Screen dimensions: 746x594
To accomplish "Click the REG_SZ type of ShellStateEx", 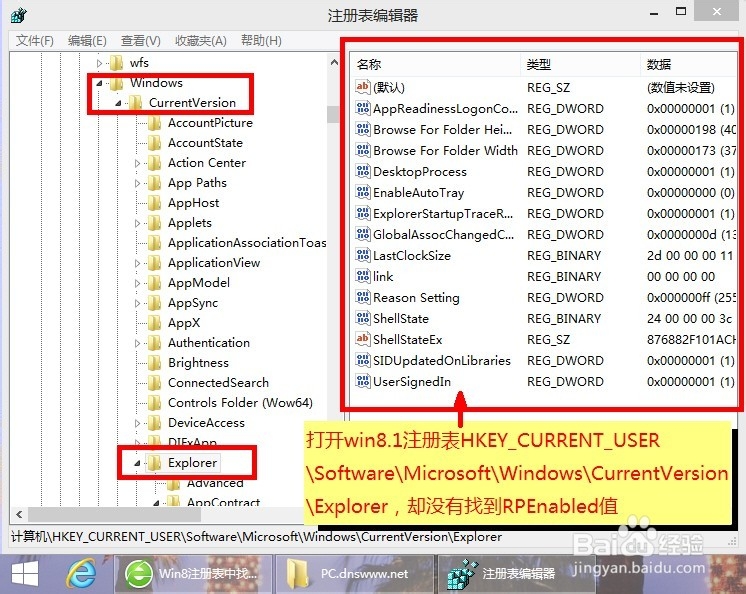I will click(549, 340).
